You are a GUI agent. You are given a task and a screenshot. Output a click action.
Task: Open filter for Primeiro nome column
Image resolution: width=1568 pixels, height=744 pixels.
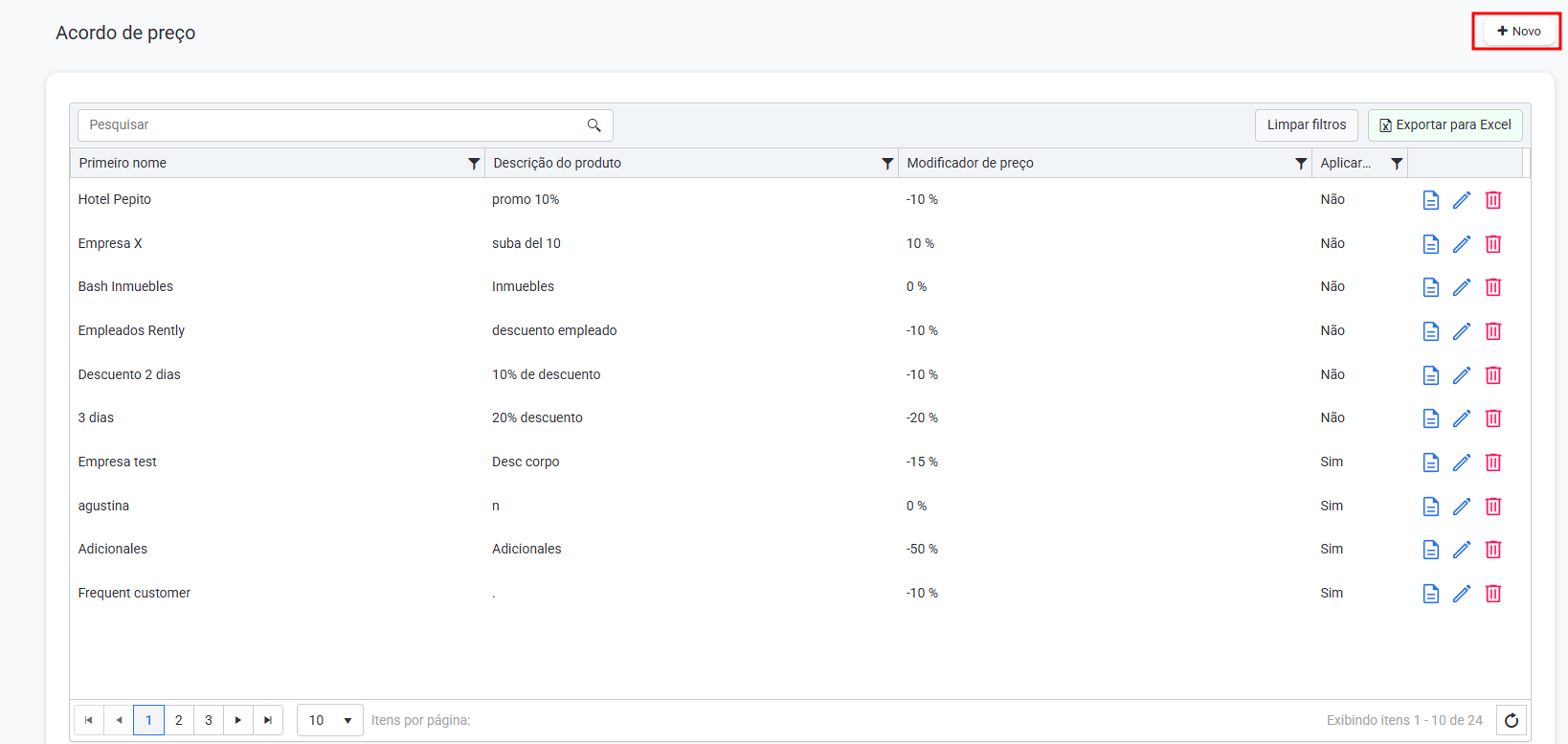473,164
